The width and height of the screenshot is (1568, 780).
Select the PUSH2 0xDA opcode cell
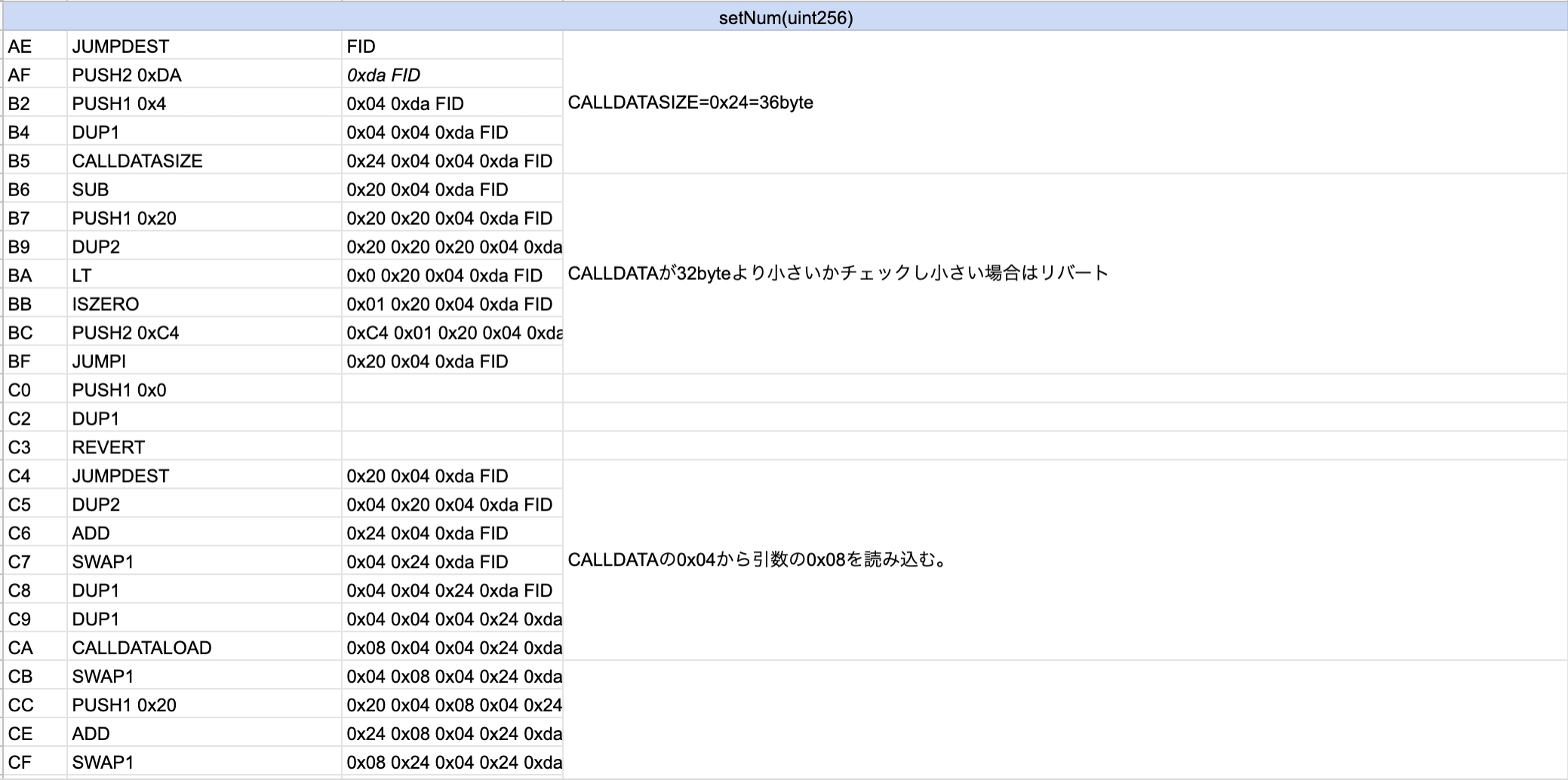204,75
